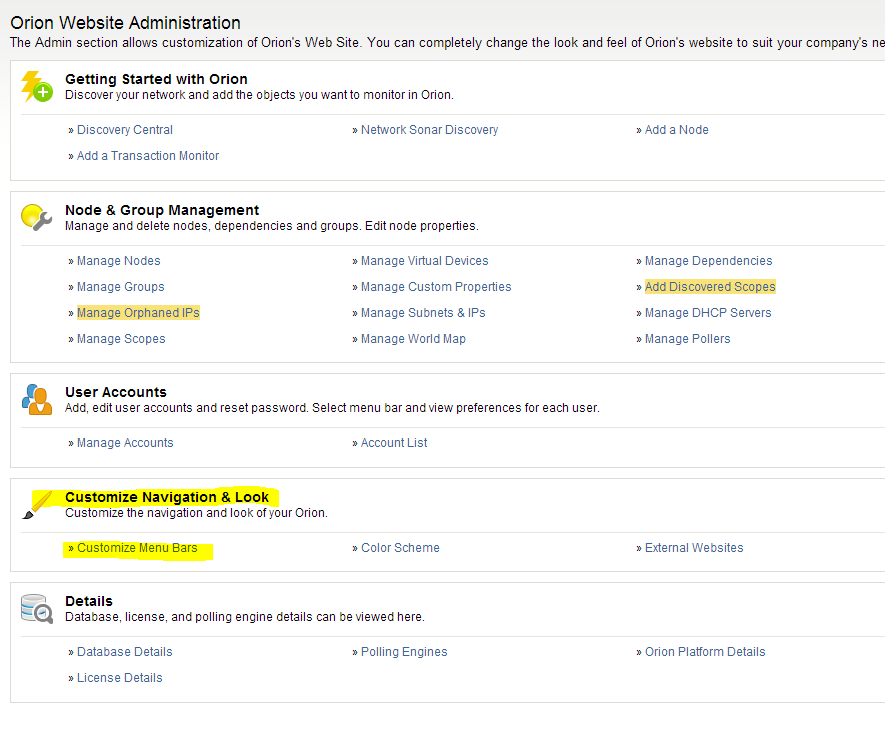Open Manage Orphaned IPs

click(138, 313)
